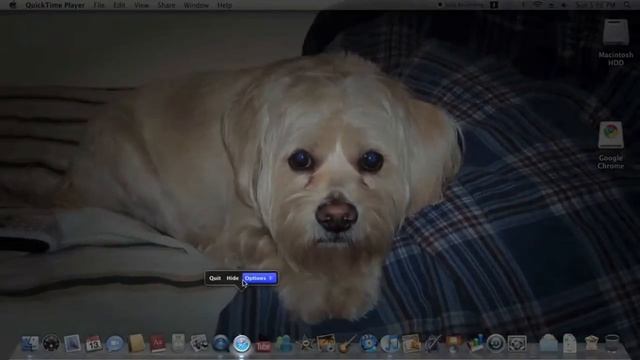Viewport: 640px width, 360px height.
Task: Open the Share menu
Action: [166, 5]
